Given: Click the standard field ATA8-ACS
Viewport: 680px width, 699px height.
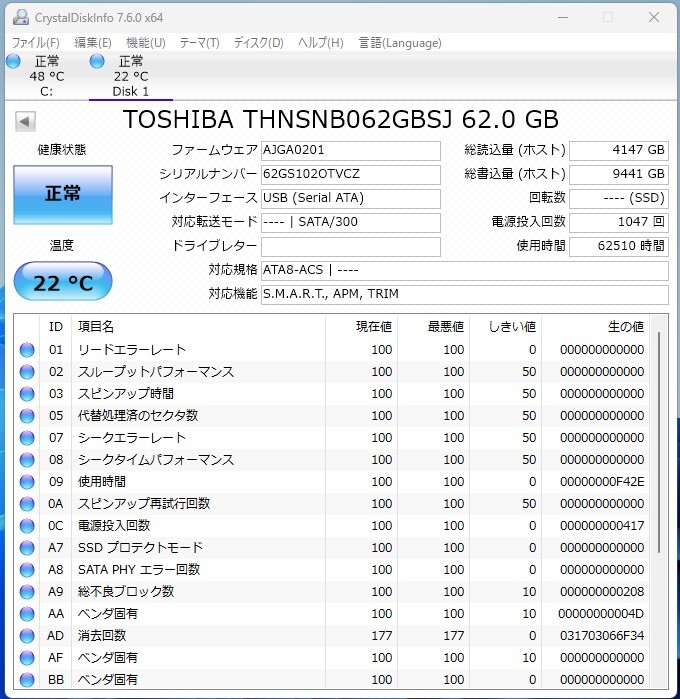Looking at the screenshot, I should (x=465, y=270).
